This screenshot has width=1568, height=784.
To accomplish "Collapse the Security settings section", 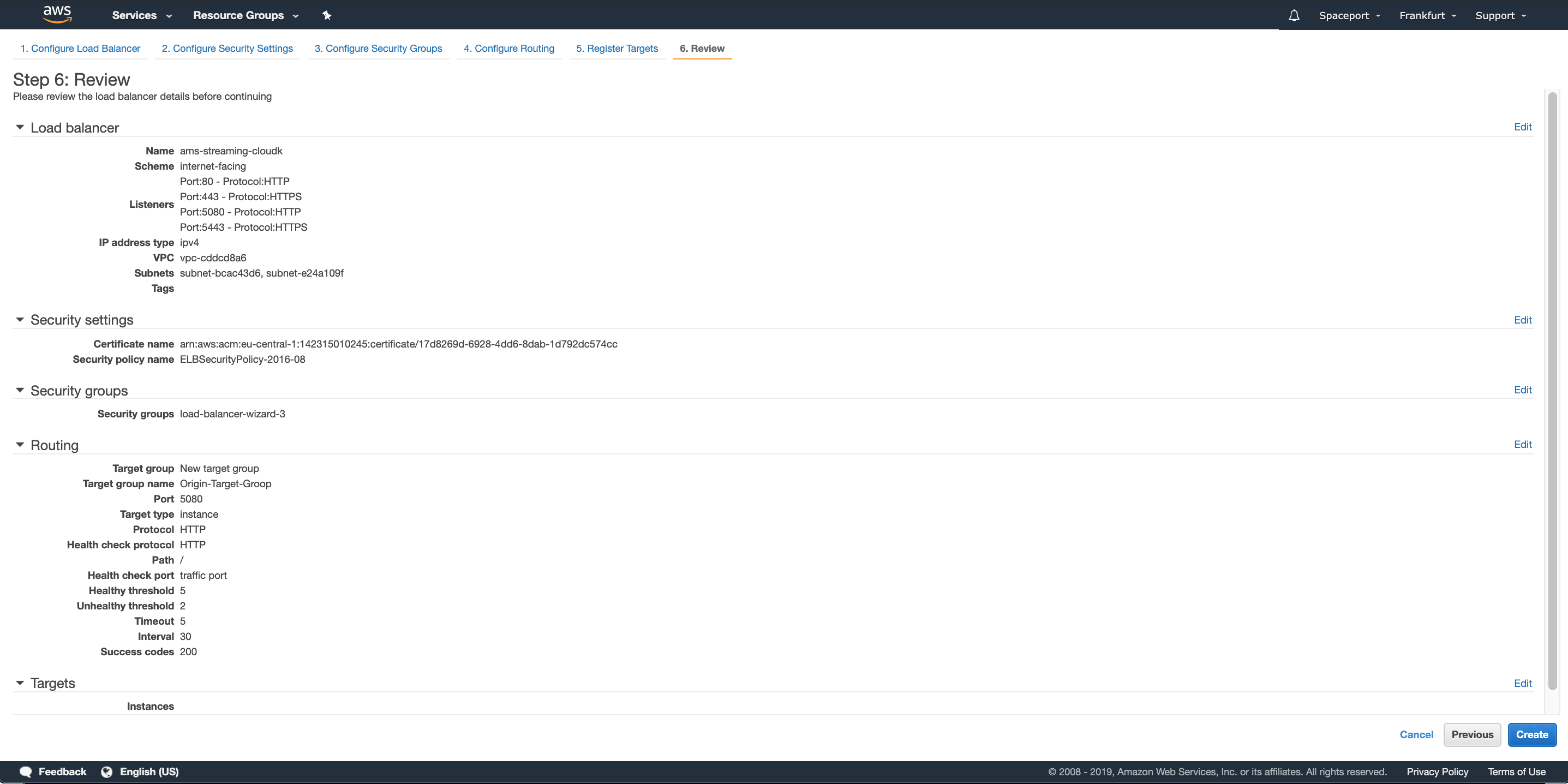I will tap(20, 320).
